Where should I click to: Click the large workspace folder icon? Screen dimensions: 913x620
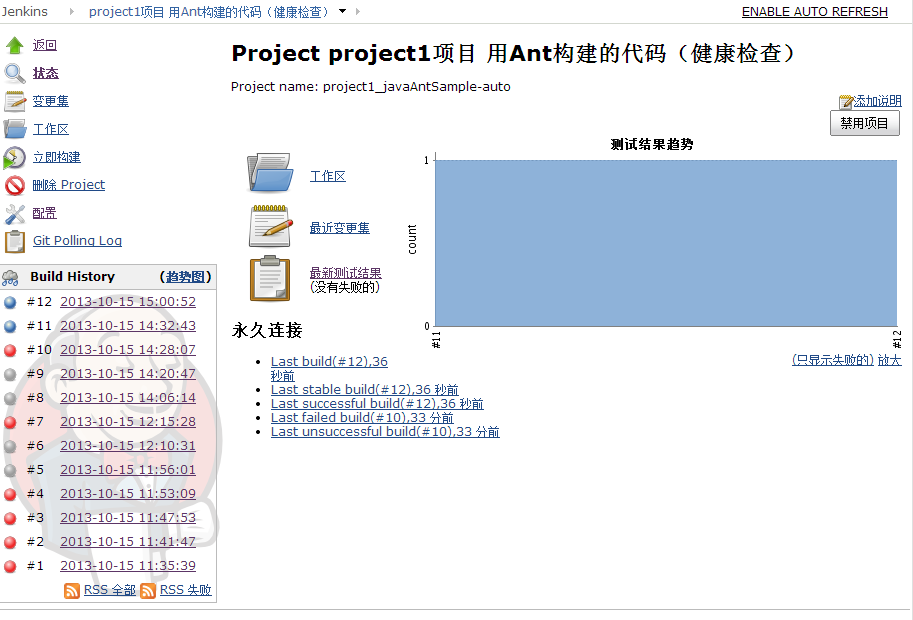point(270,172)
